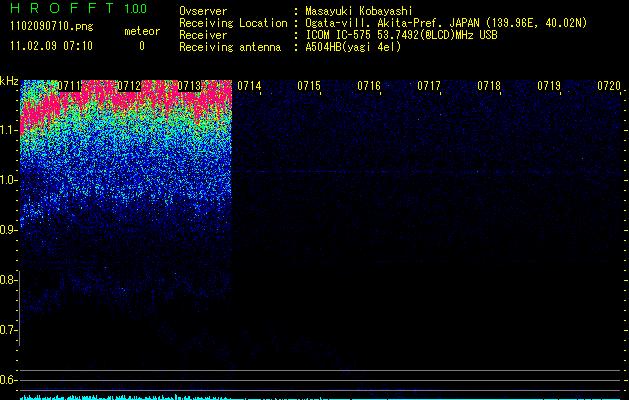Image resolution: width=629 pixels, height=400 pixels.
Task: Click the 0.8 frequency axis label
Action: pyautogui.click(x=8, y=280)
